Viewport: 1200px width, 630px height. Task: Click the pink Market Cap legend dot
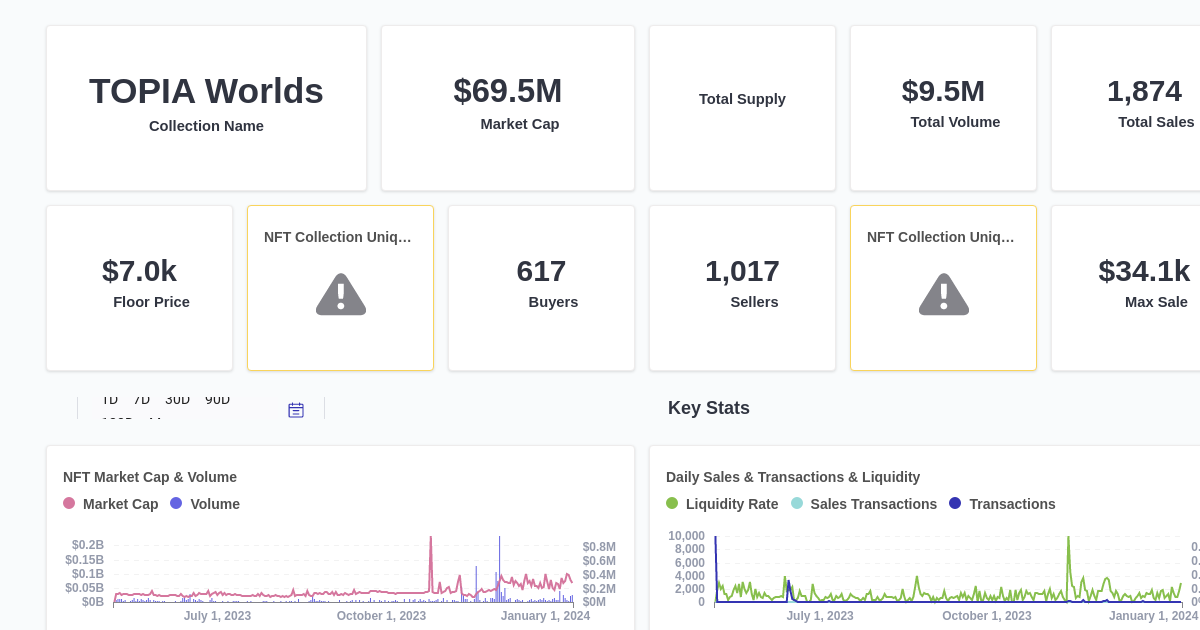68,503
